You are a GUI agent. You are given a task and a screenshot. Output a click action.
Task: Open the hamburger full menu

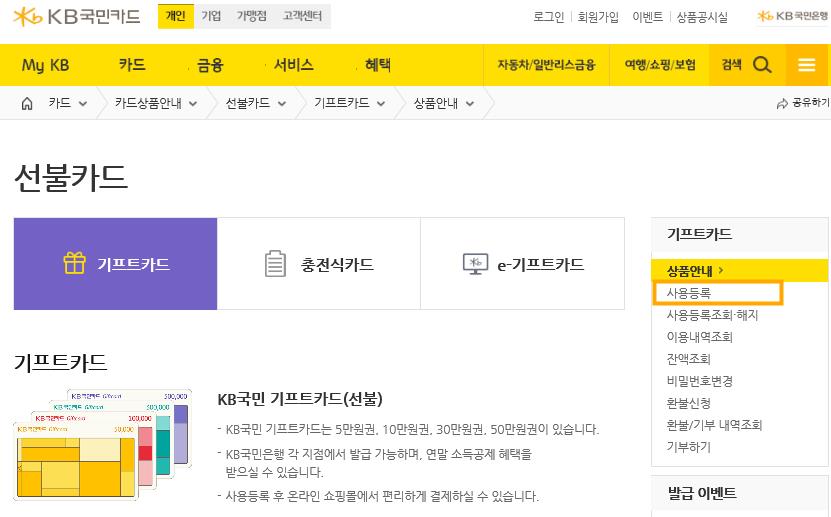tap(807, 65)
